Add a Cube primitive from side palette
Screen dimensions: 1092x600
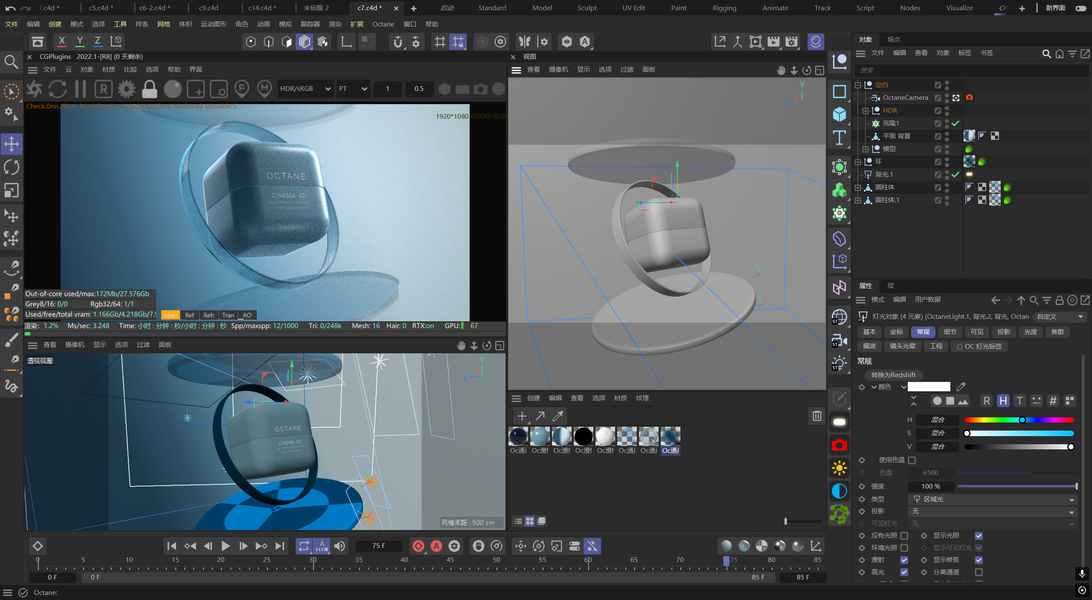839,114
